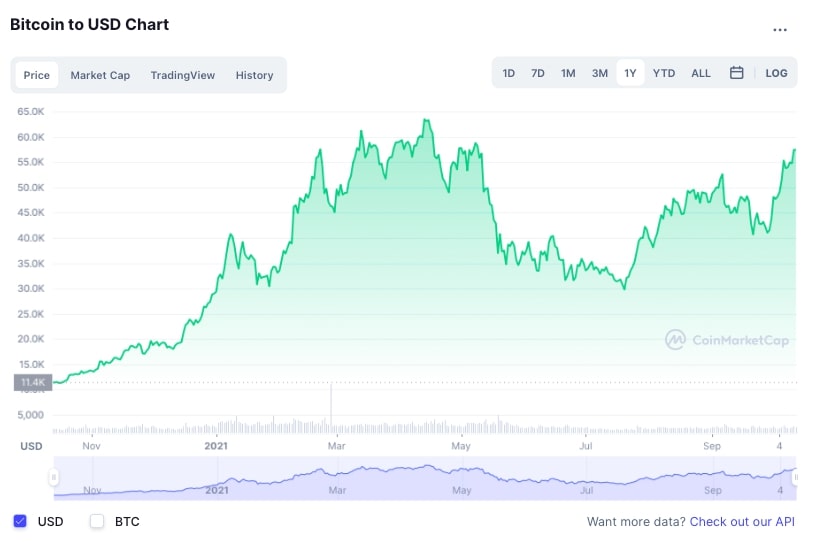
Task: Switch chart to 3M range
Action: tap(600, 73)
